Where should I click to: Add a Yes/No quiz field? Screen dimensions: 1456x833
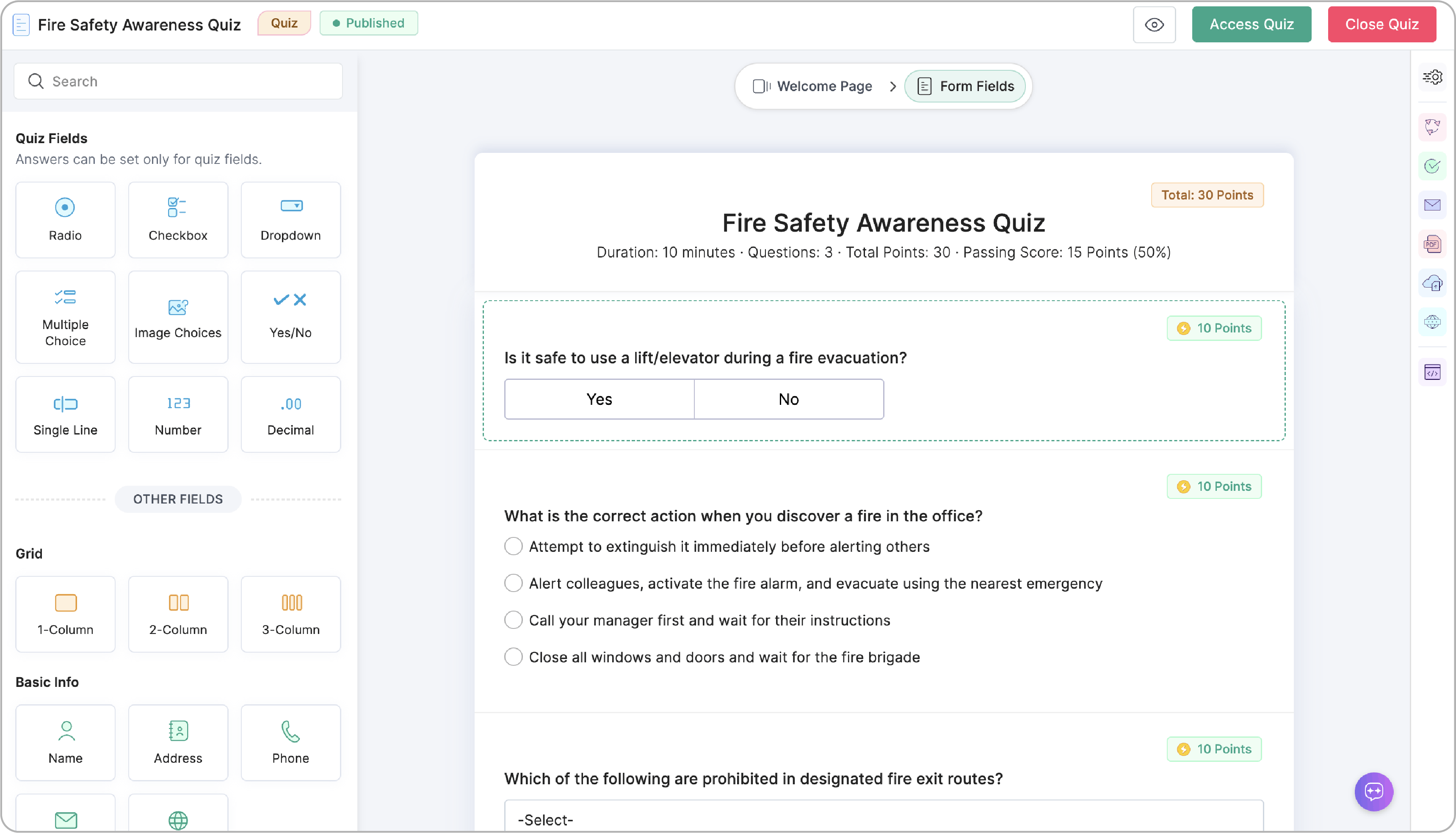pos(290,317)
